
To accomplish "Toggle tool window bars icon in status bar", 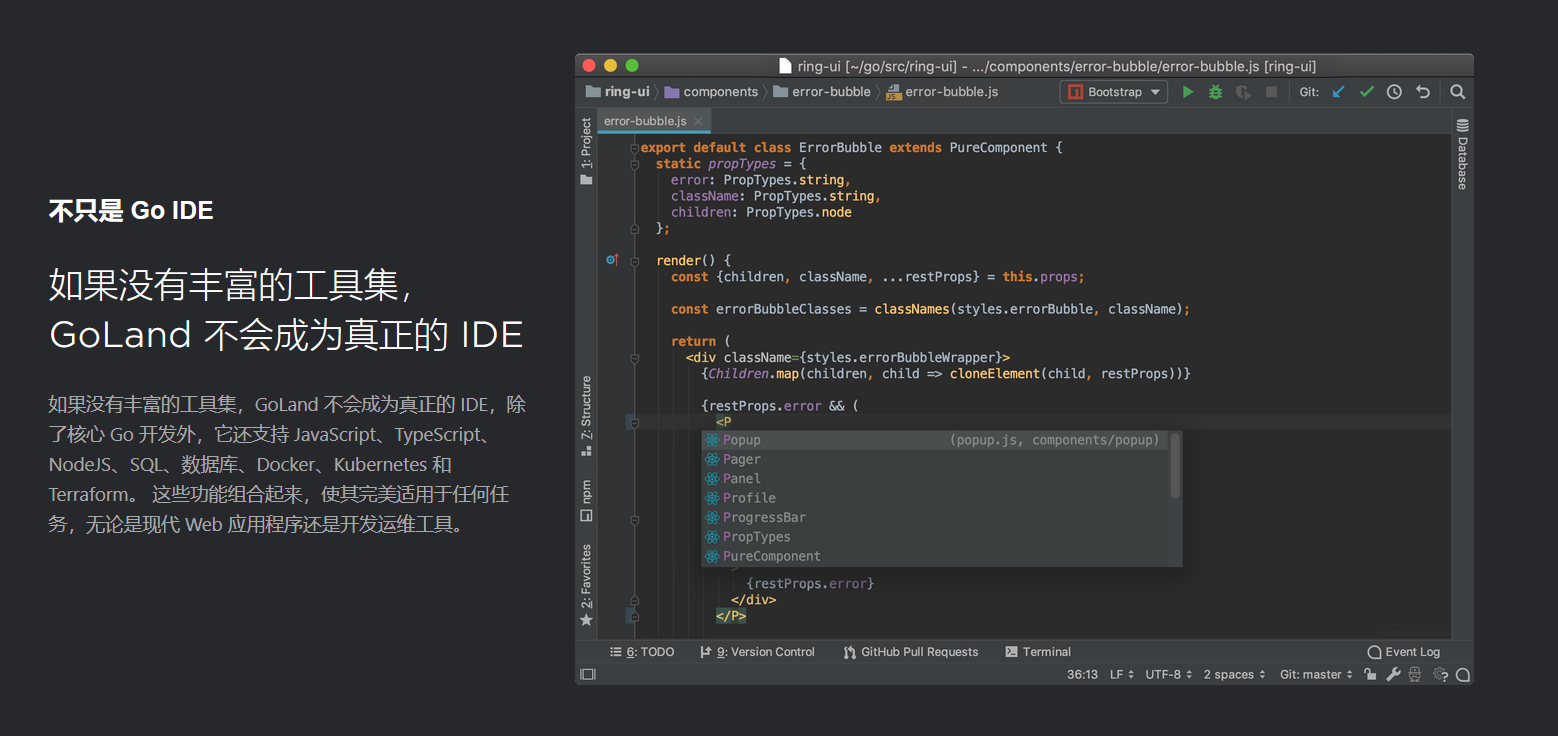I will (588, 675).
